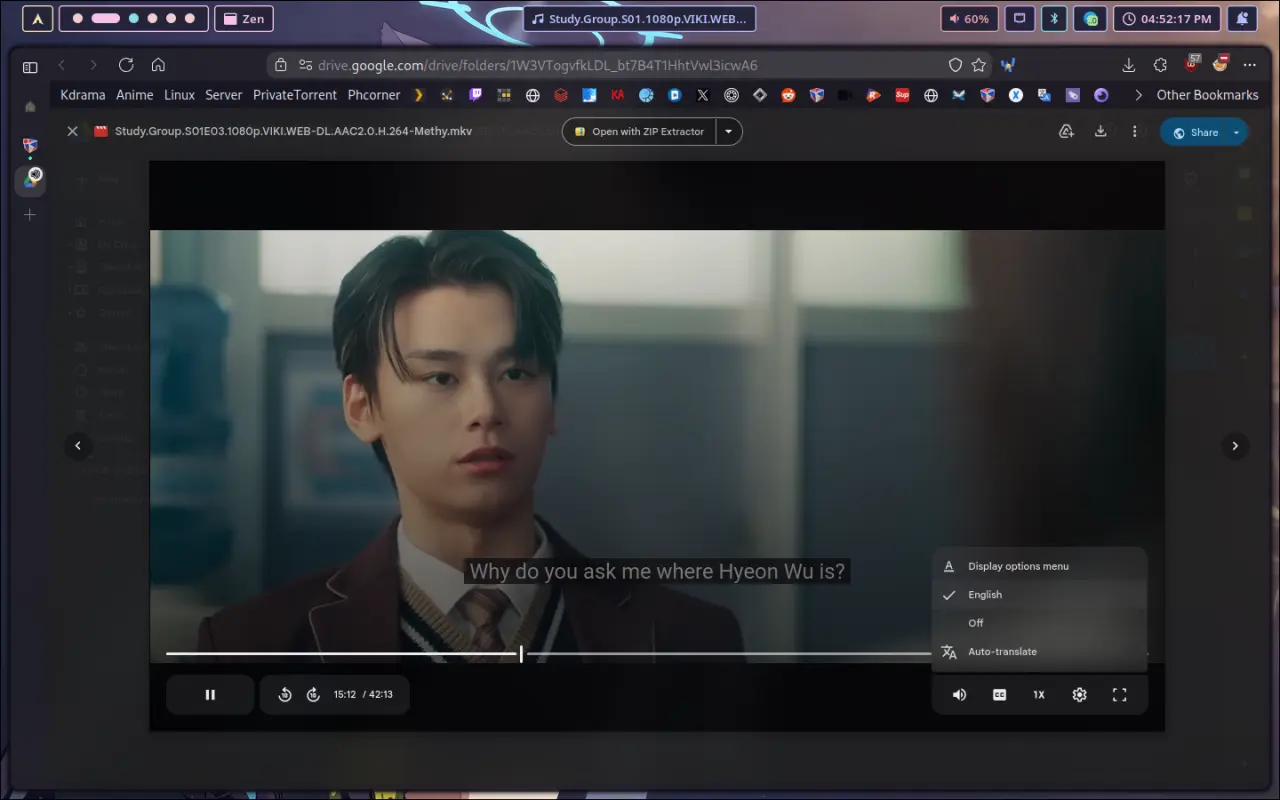This screenshot has height=800, width=1280.
Task: Open the preview more actions menu
Action: (1134, 131)
